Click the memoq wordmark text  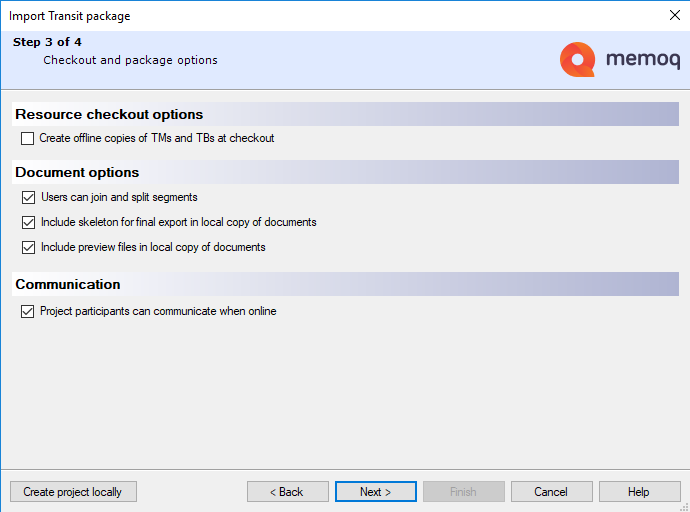click(x=643, y=59)
